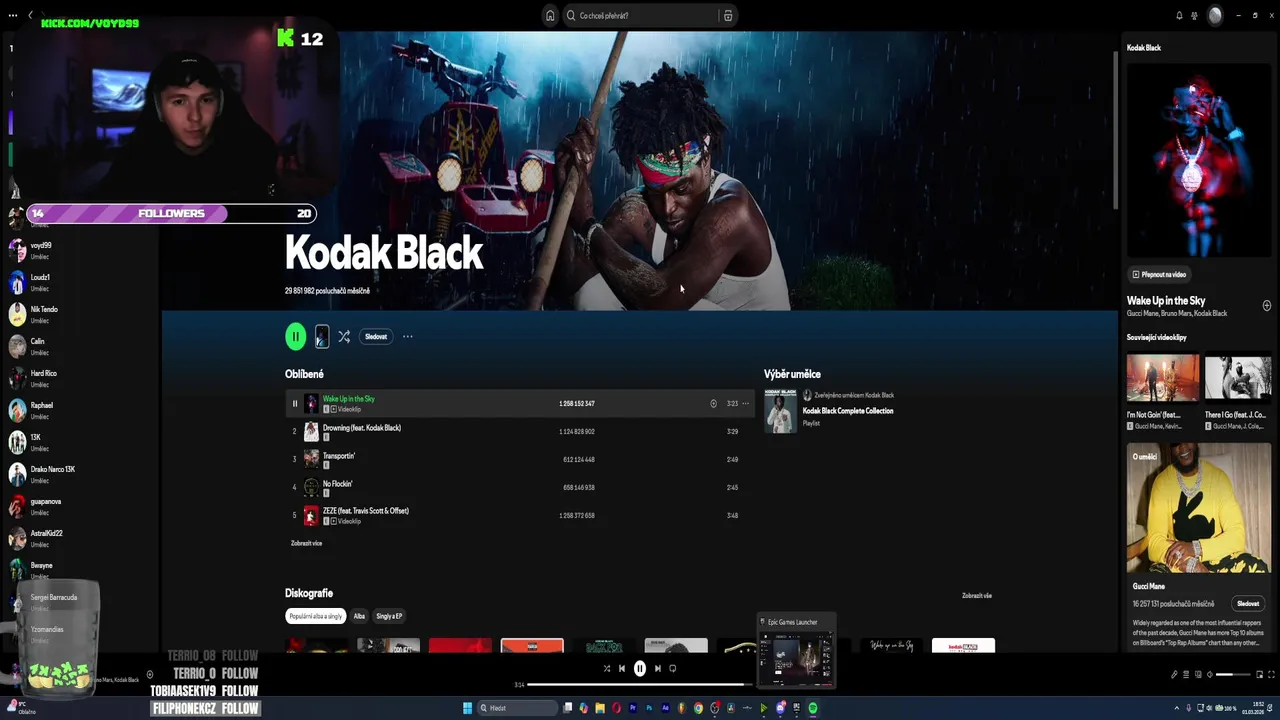The width and height of the screenshot is (1280, 720).
Task: Click taskbar search box Hledat
Action: 518,708
